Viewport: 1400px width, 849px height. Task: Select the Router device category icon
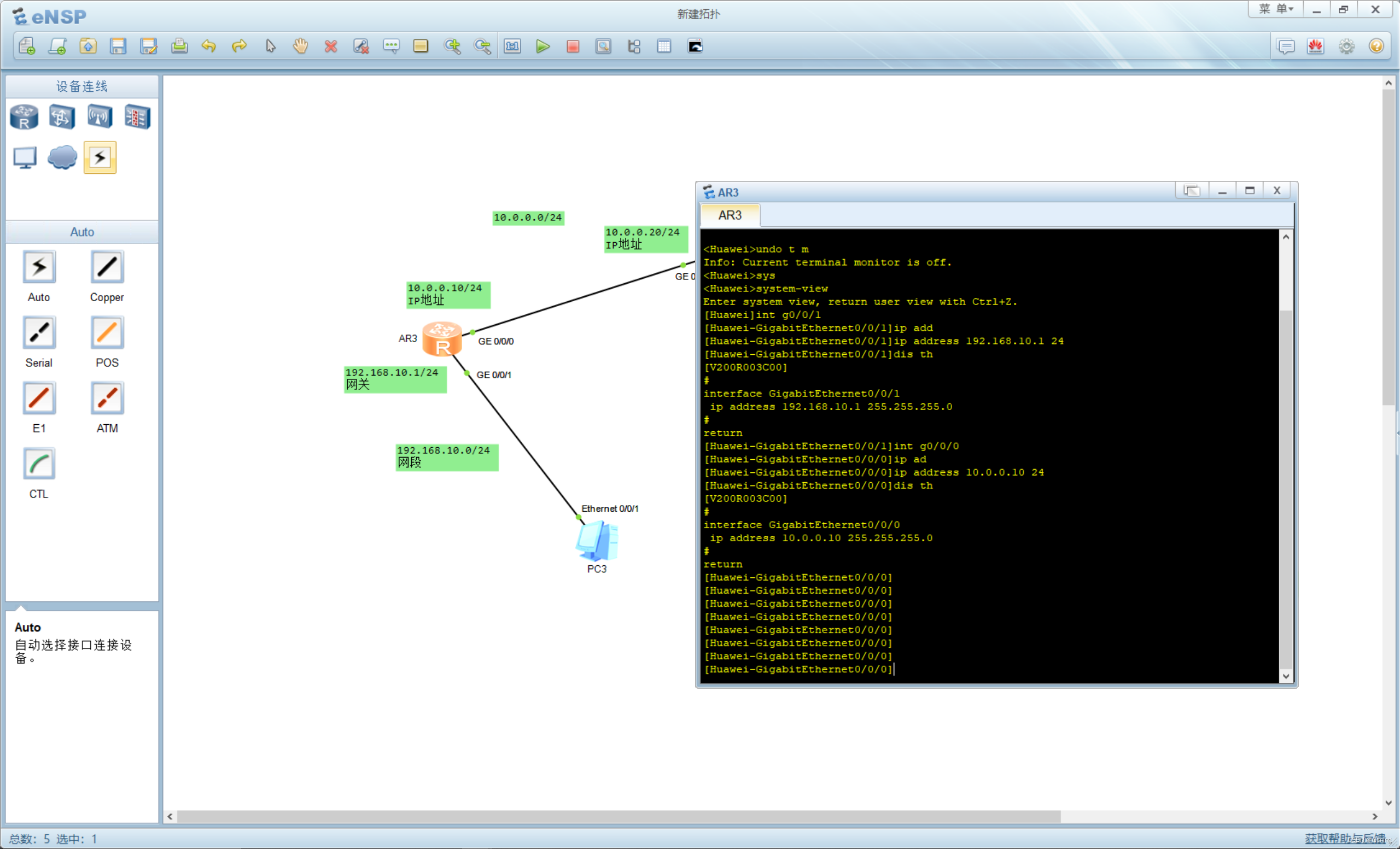25,117
